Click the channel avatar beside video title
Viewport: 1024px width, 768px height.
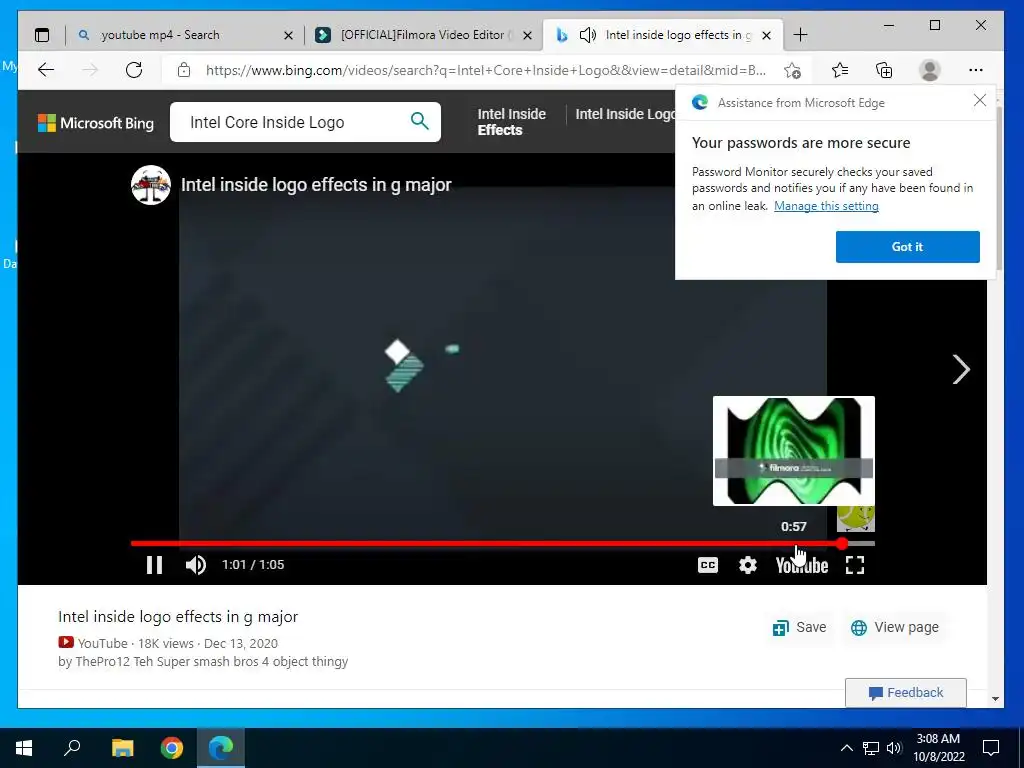pyautogui.click(x=151, y=185)
